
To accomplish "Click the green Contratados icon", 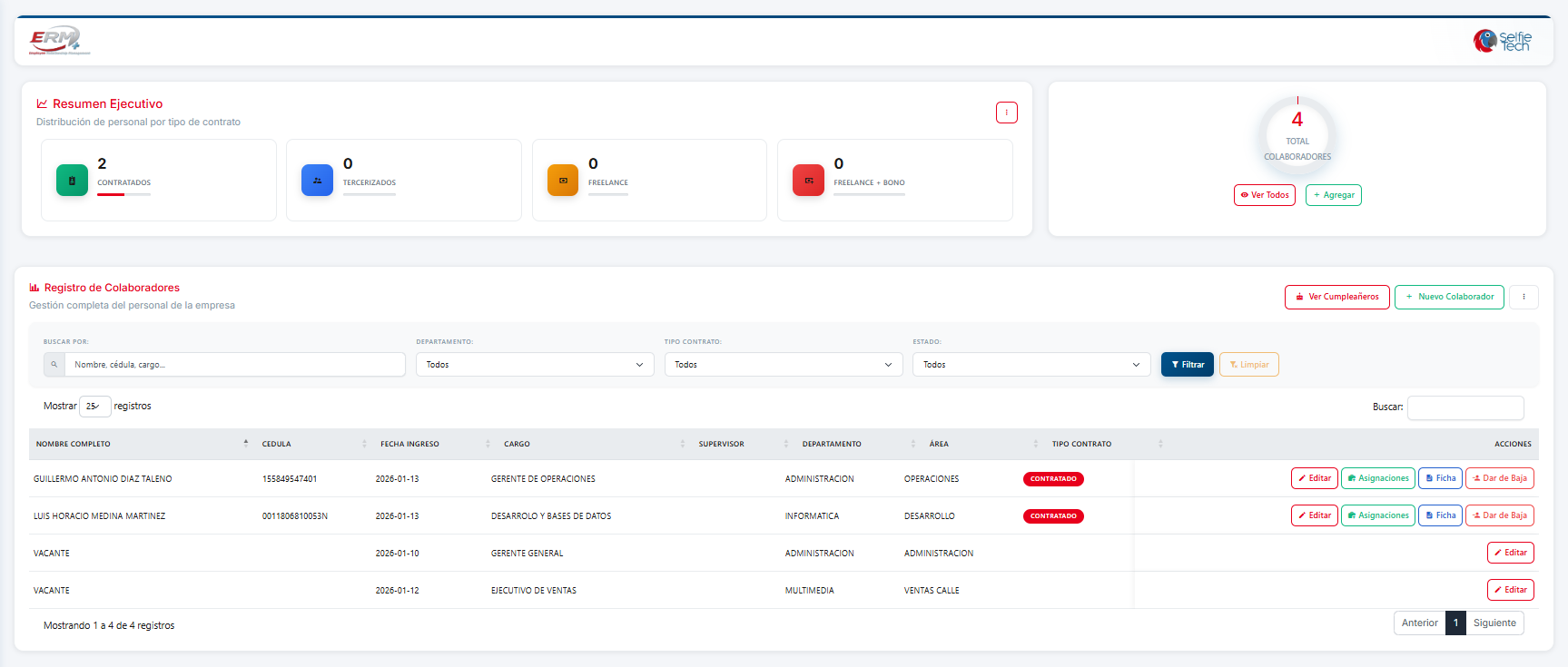I will point(72,181).
